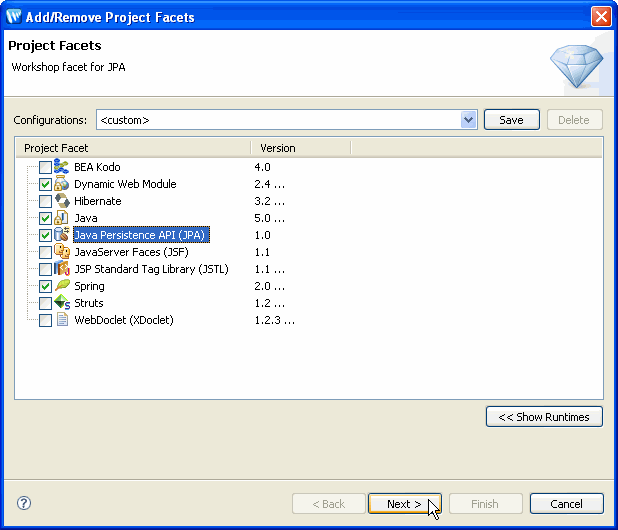Click the BEA Kodo facet icon
Image resolution: width=618 pixels, height=530 pixels.
point(61,167)
